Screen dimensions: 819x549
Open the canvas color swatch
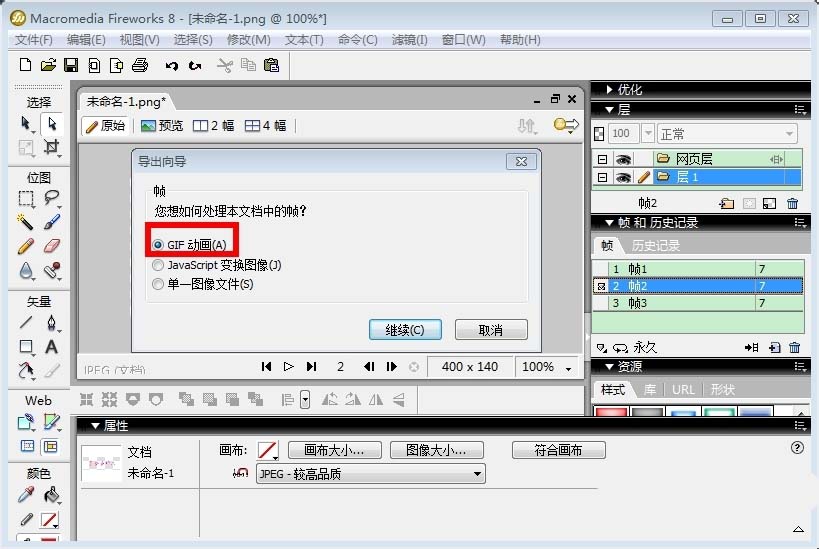[267, 450]
